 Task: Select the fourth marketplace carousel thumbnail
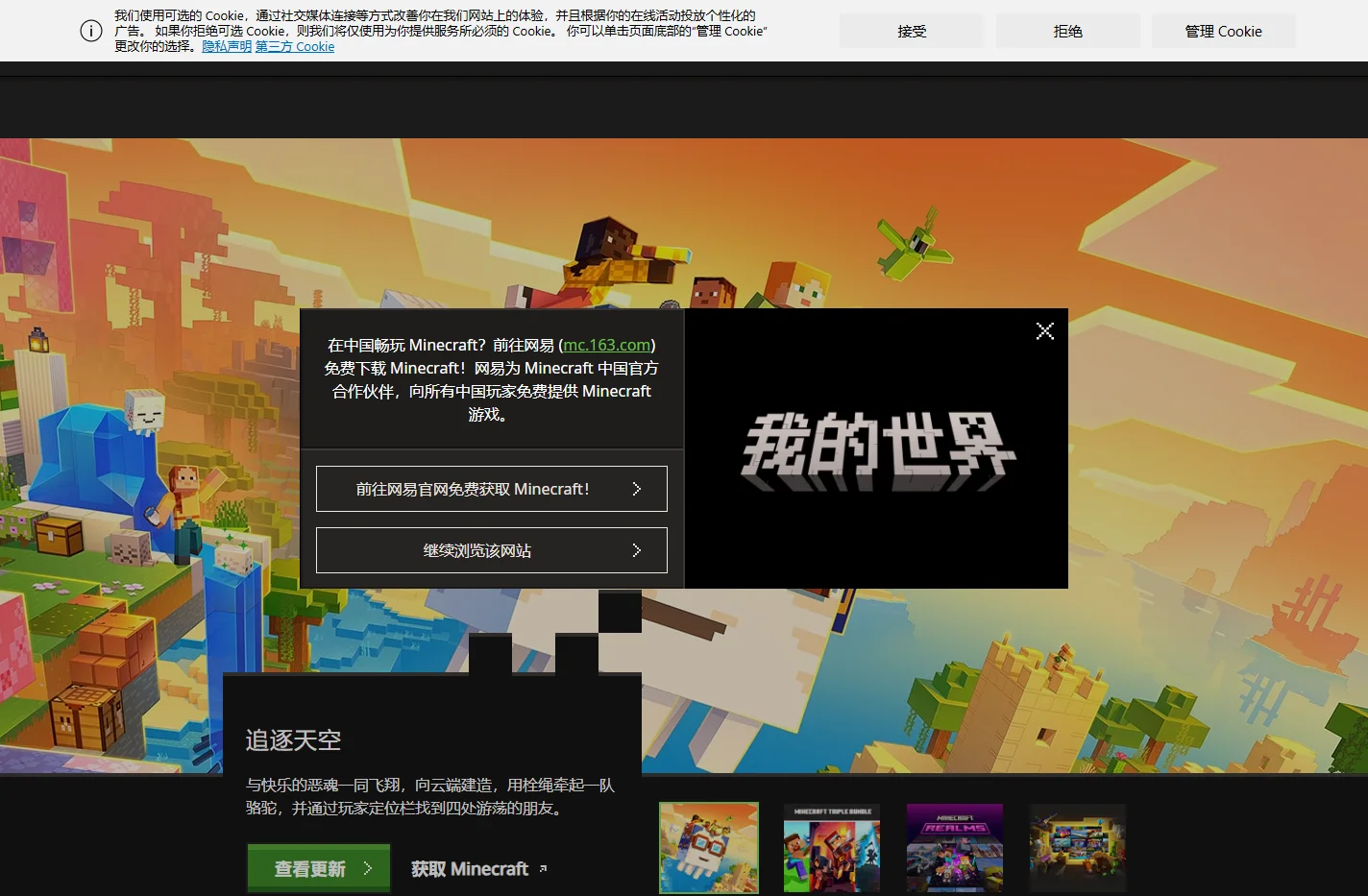(1078, 848)
